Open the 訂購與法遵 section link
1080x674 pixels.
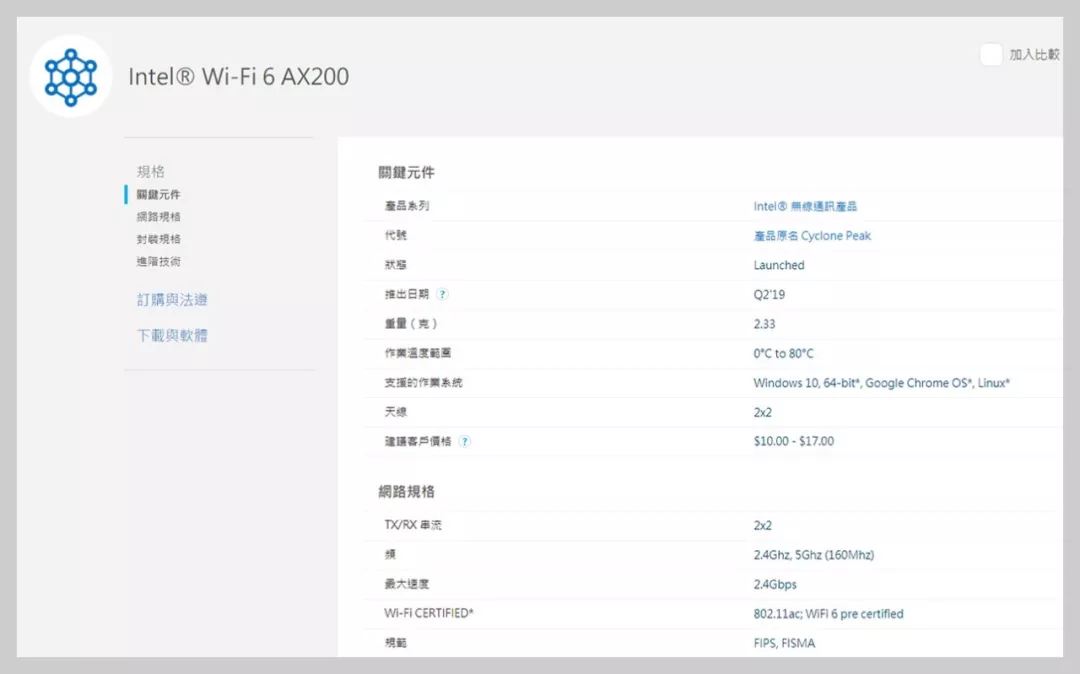172,299
